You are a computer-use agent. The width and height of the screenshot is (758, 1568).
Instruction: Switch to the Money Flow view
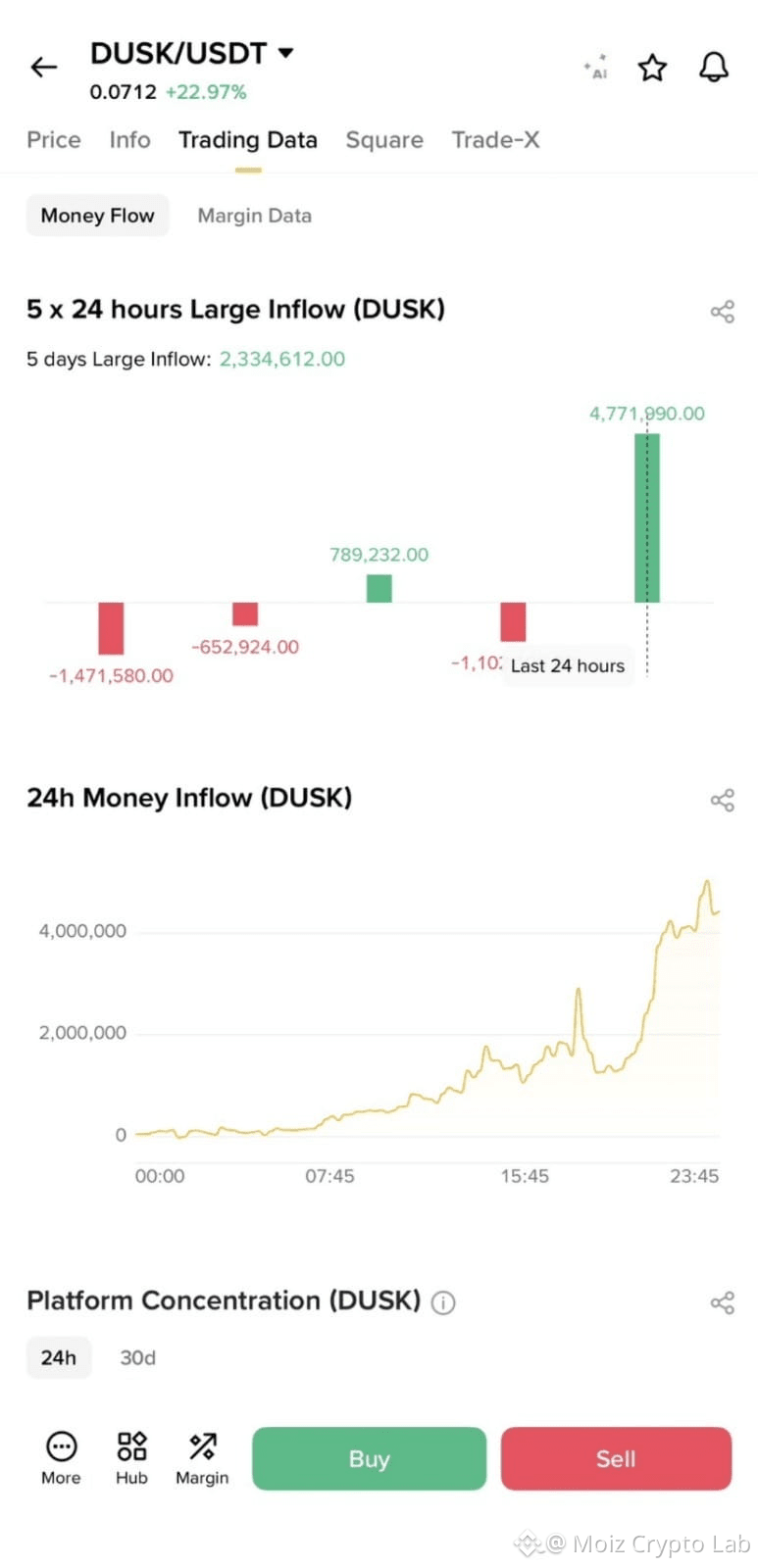[97, 216]
